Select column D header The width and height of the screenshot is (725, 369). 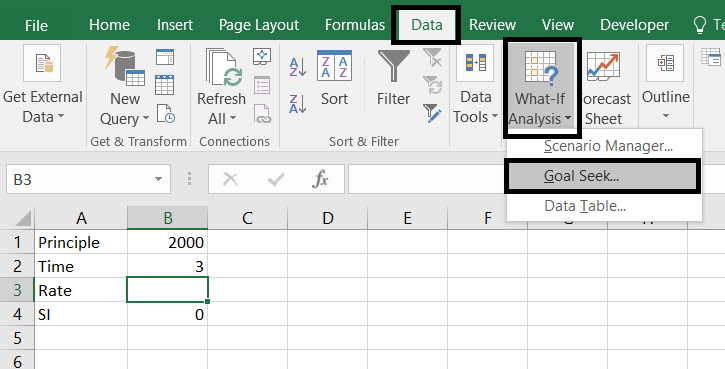(327, 218)
